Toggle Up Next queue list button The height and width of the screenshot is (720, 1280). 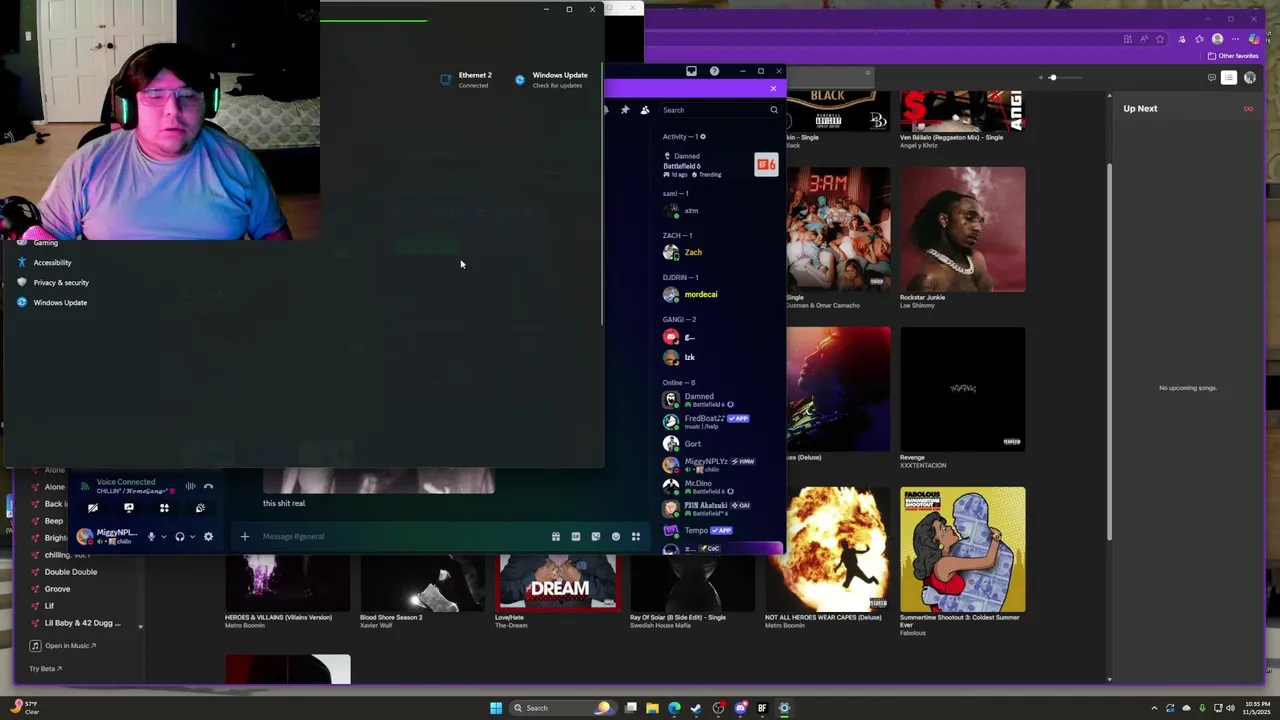[1229, 78]
